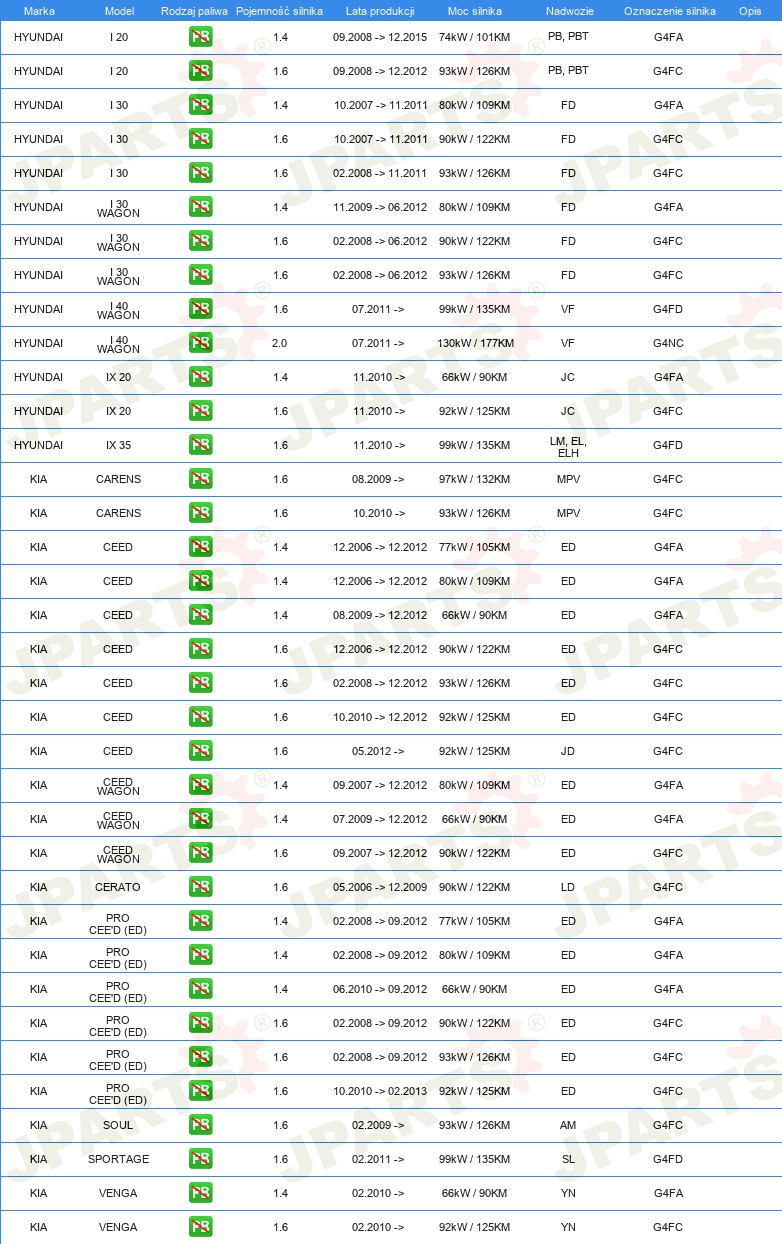Select production years 05.2006 -> 12.2009
Image resolution: width=782 pixels, height=1244 pixels.
(x=380, y=887)
